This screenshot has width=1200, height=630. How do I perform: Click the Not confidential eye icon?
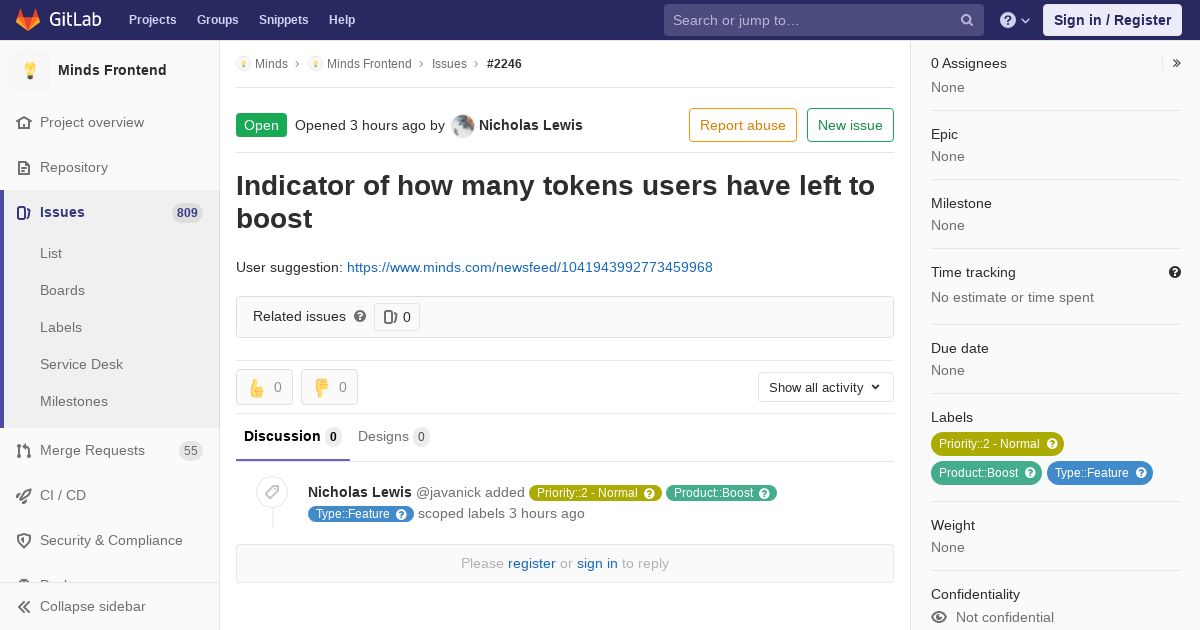click(x=939, y=617)
